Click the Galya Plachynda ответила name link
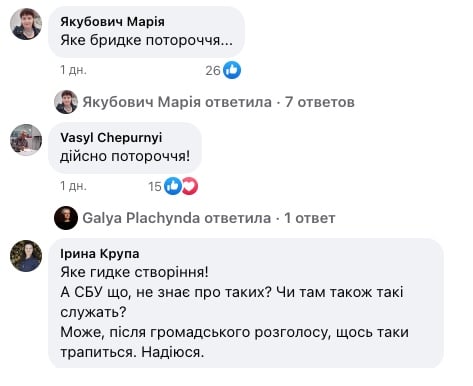473x386 pixels. coord(177,218)
